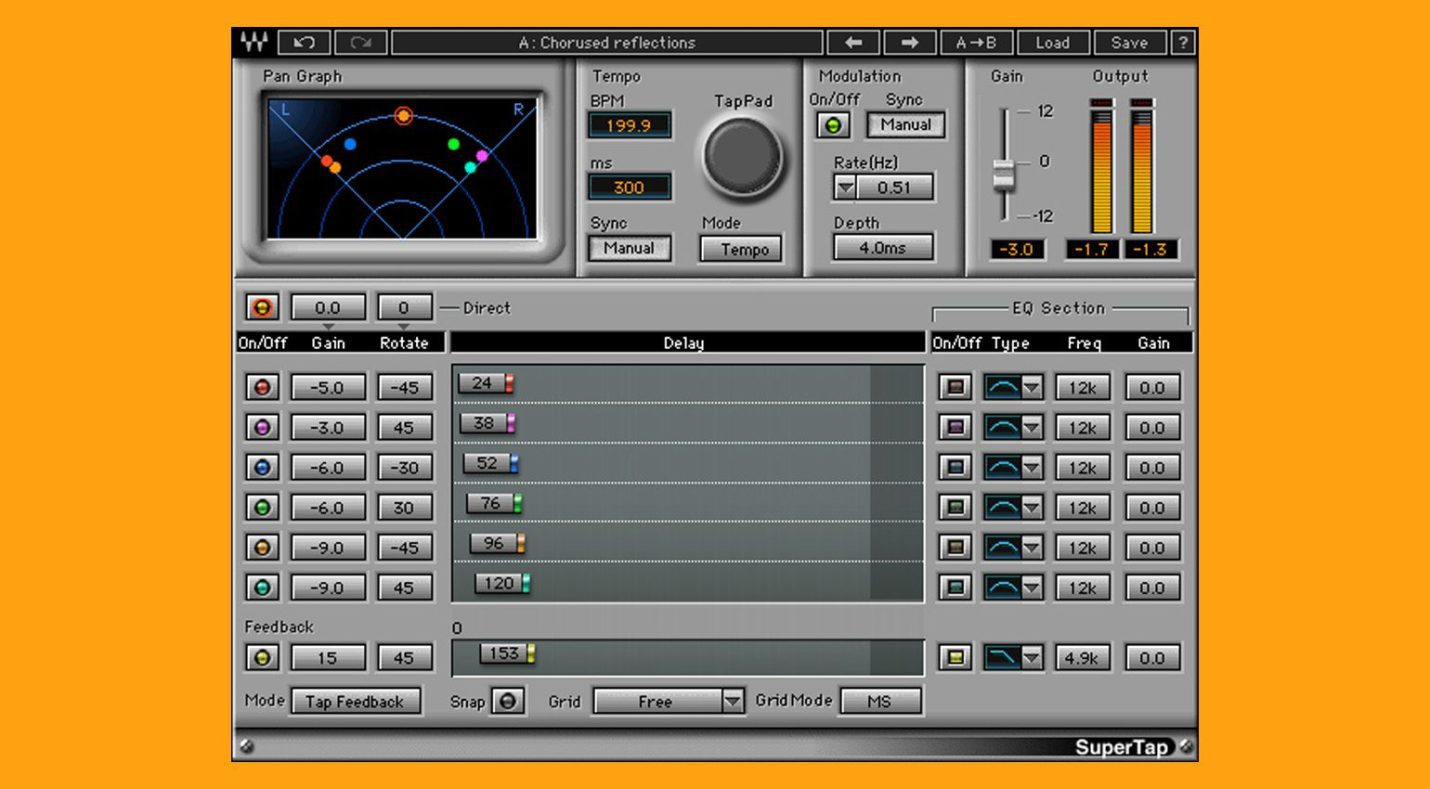Disable the first delay tap On/Off
Screen dimensions: 1430x789
(x=262, y=387)
